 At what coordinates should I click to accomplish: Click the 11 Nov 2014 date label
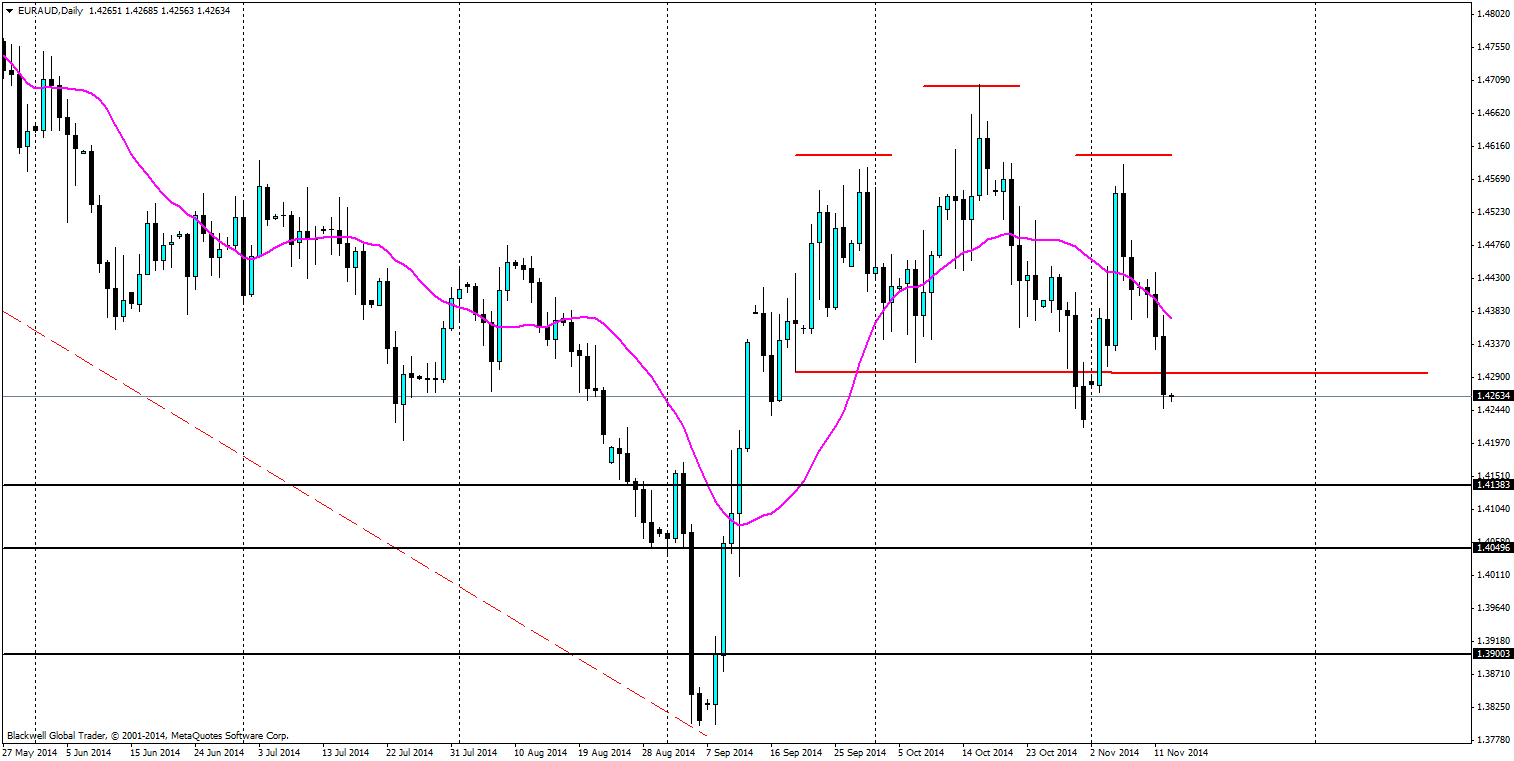1181,752
